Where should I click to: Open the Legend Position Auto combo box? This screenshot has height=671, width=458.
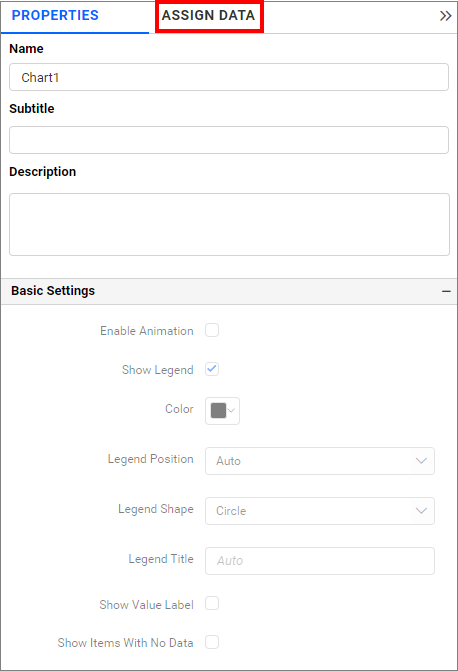(320, 461)
